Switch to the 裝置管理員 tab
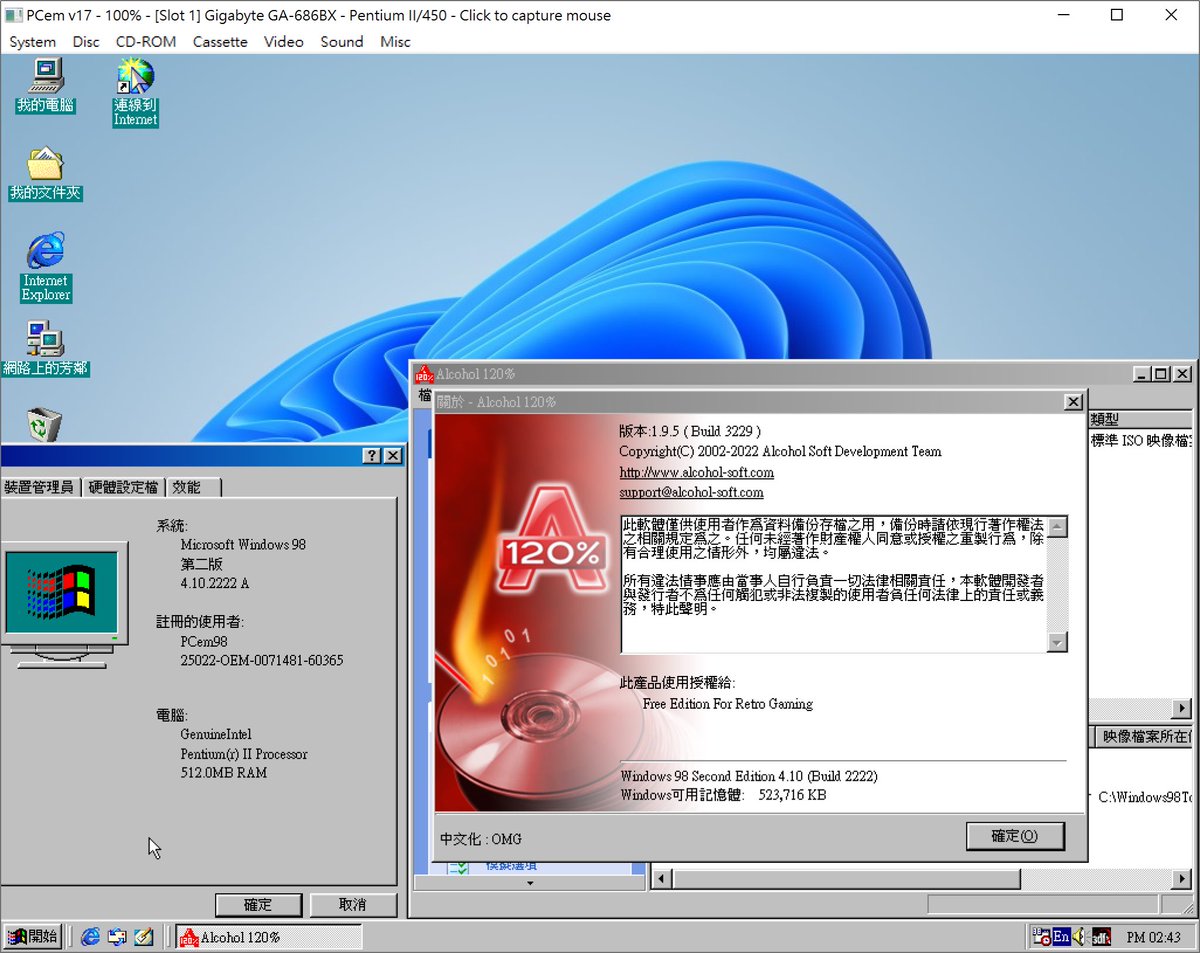Viewport: 1200px width, 953px height. pyautogui.click(x=39, y=487)
